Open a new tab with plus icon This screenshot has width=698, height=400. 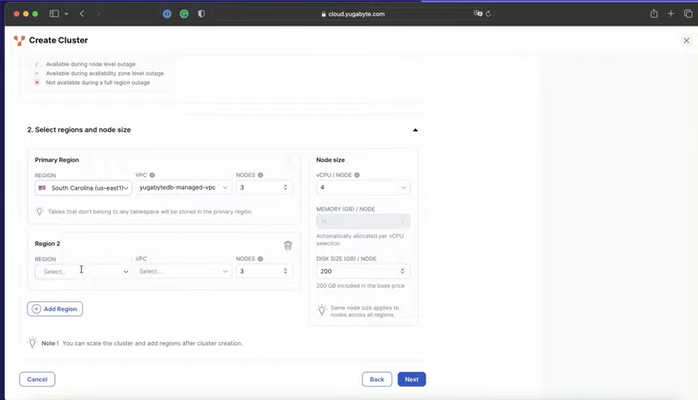click(670, 14)
